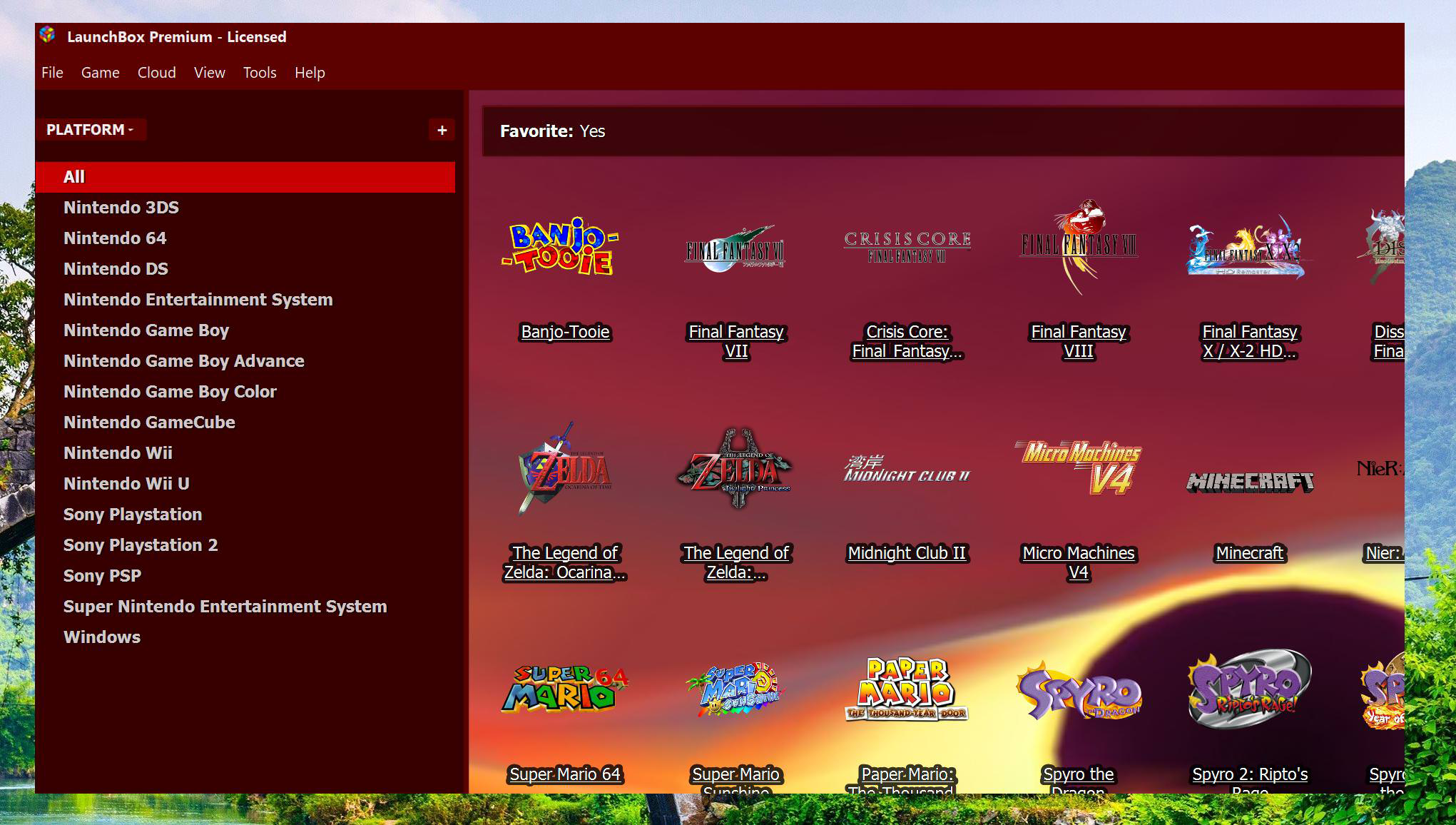This screenshot has height=825, width=1456.
Task: Open the File menu
Action: pyautogui.click(x=52, y=73)
